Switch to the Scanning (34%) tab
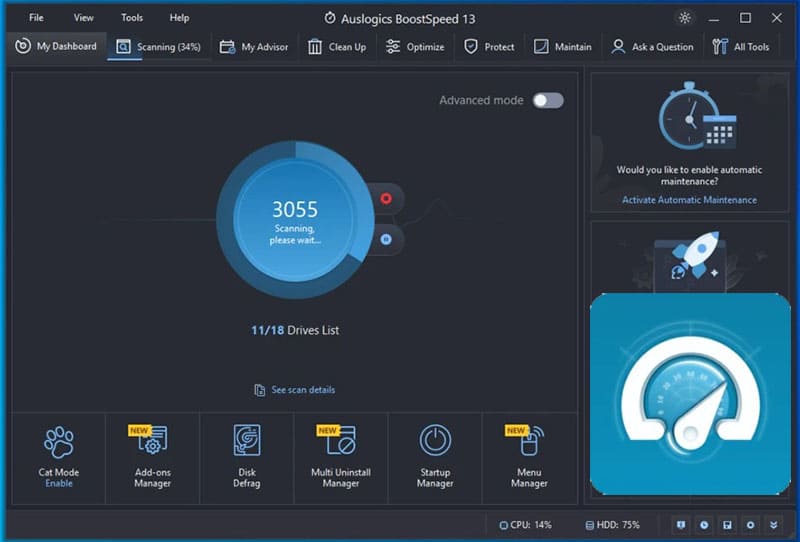This screenshot has width=800, height=542. (159, 47)
